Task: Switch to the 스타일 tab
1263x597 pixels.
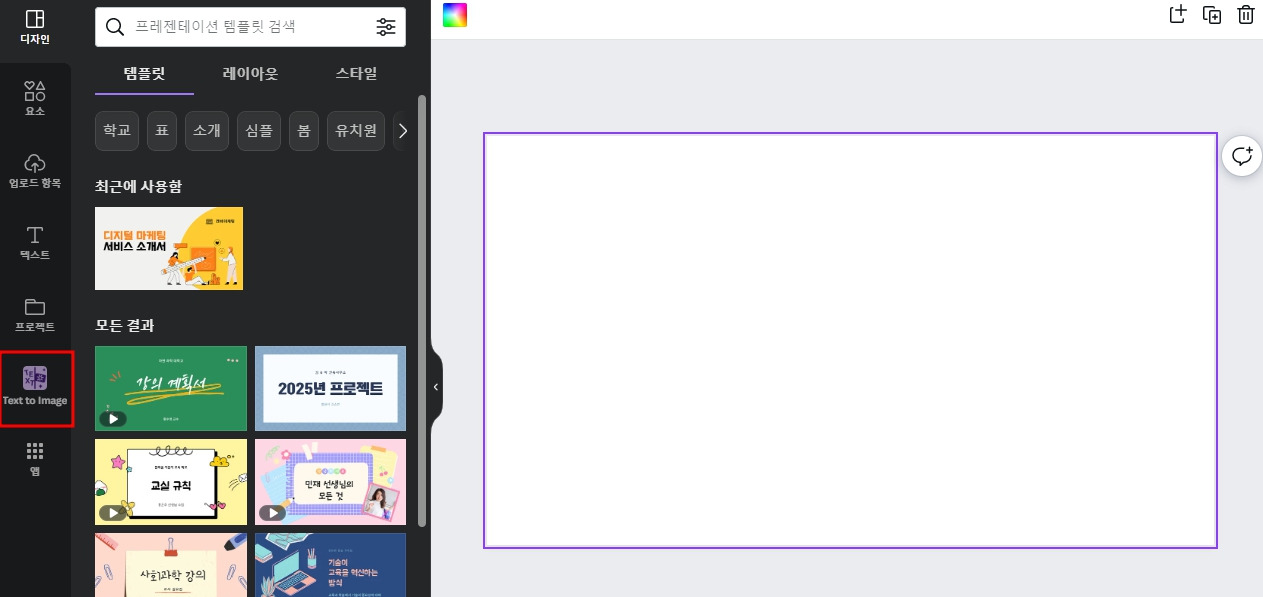Action: click(x=356, y=73)
